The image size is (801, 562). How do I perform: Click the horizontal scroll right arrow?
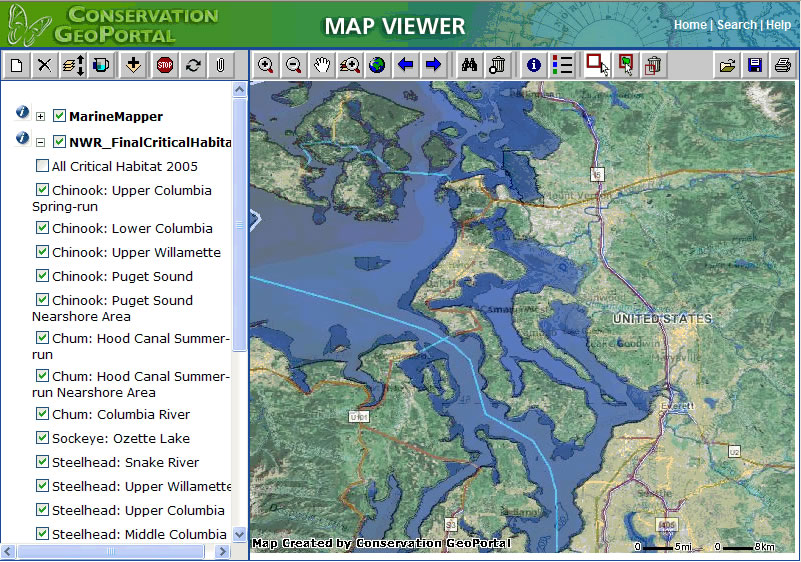pyautogui.click(x=222, y=551)
